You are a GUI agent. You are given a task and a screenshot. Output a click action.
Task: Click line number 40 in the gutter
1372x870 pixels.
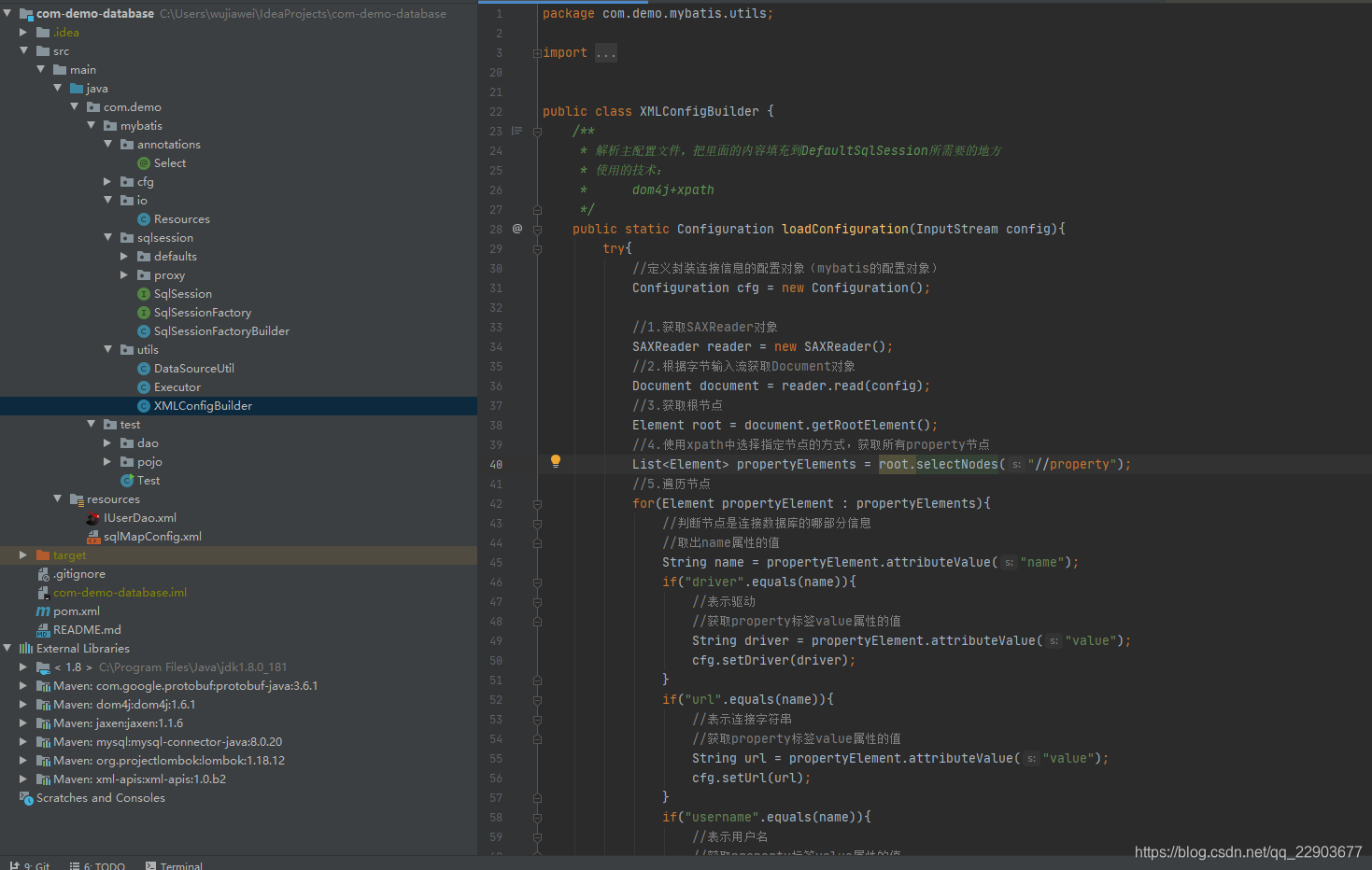[x=495, y=465]
